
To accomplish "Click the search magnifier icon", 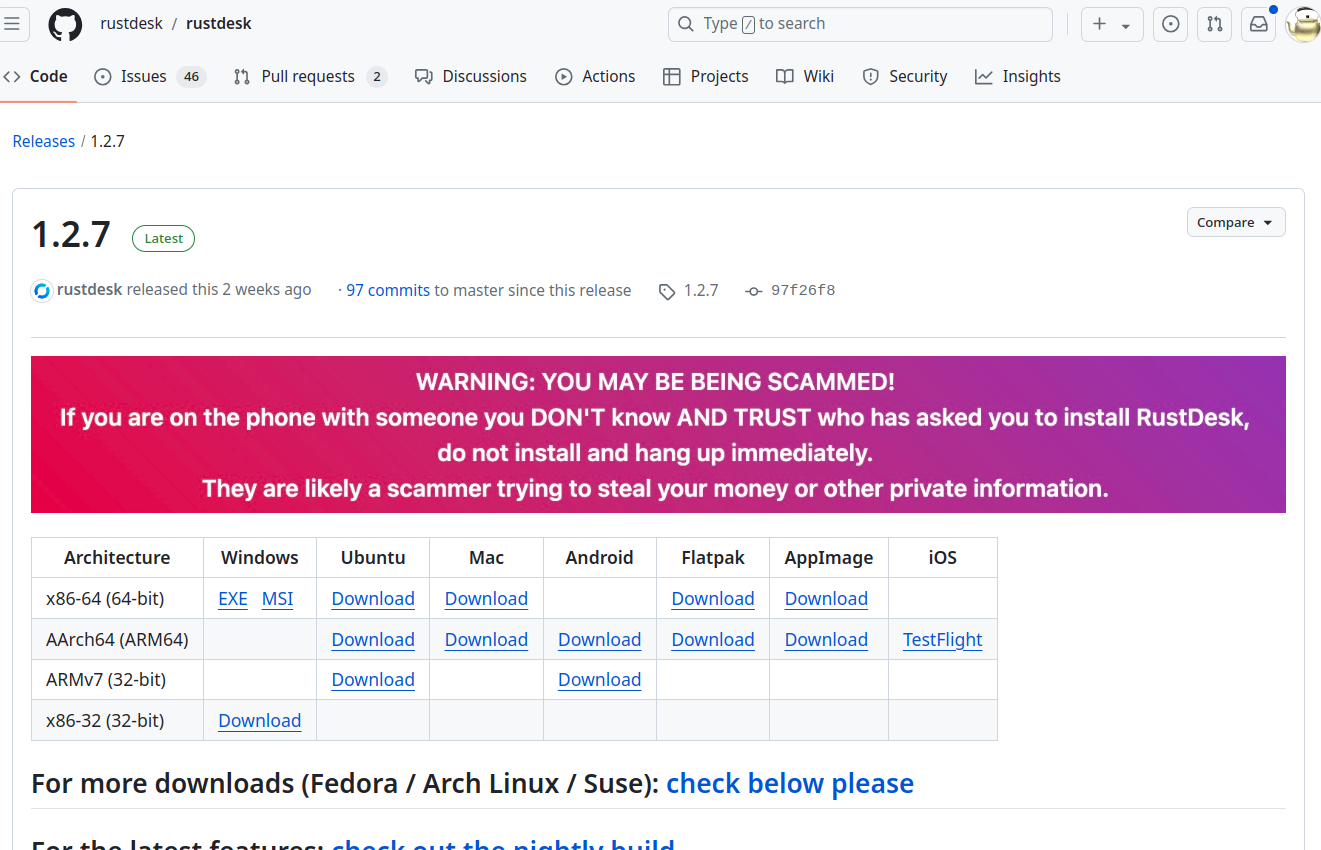I will point(686,24).
